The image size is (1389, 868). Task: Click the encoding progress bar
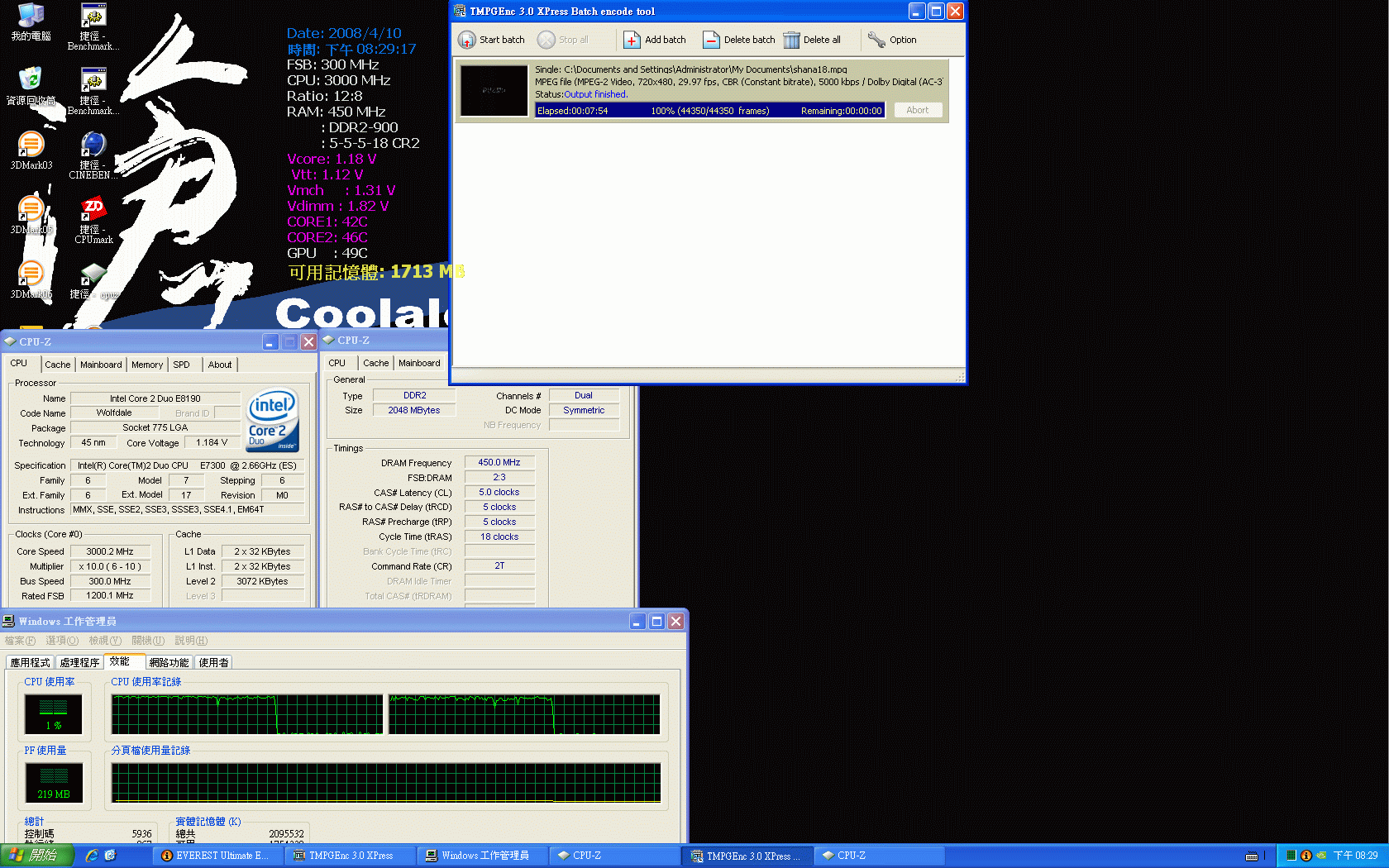tap(710, 111)
